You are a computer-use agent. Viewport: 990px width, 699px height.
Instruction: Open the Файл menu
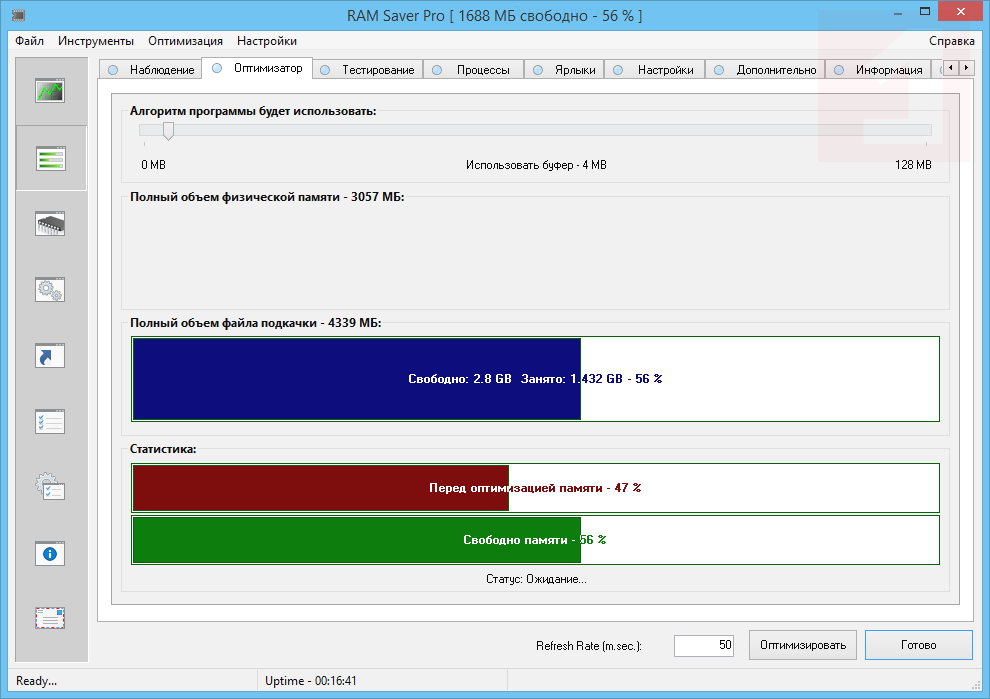click(x=30, y=41)
